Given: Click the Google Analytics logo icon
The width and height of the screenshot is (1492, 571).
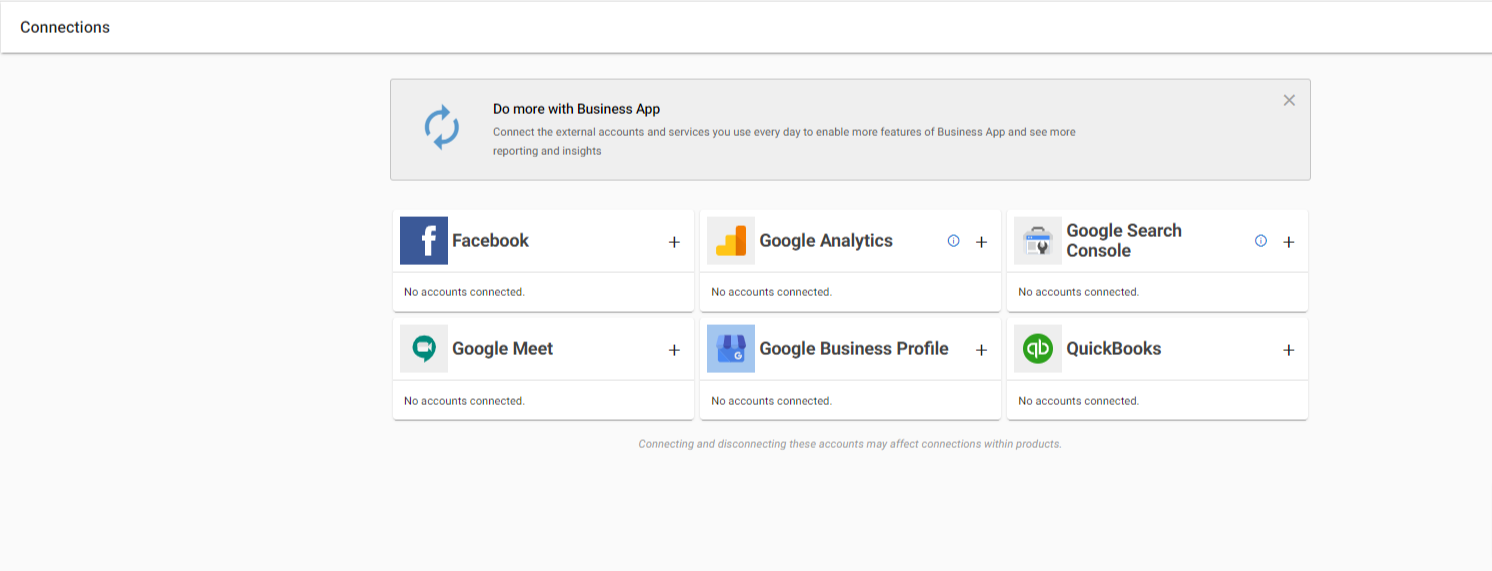Looking at the screenshot, I should coord(731,241).
